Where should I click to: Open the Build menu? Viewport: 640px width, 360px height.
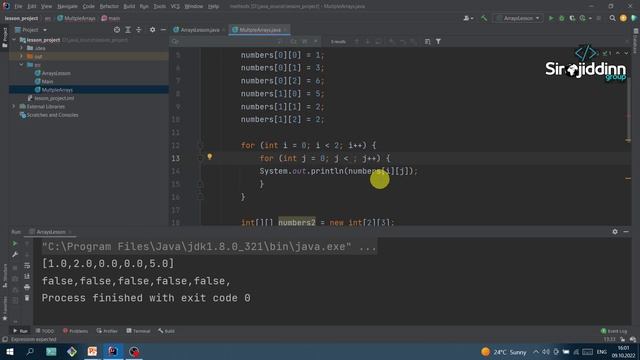pyautogui.click(x=129, y=6)
